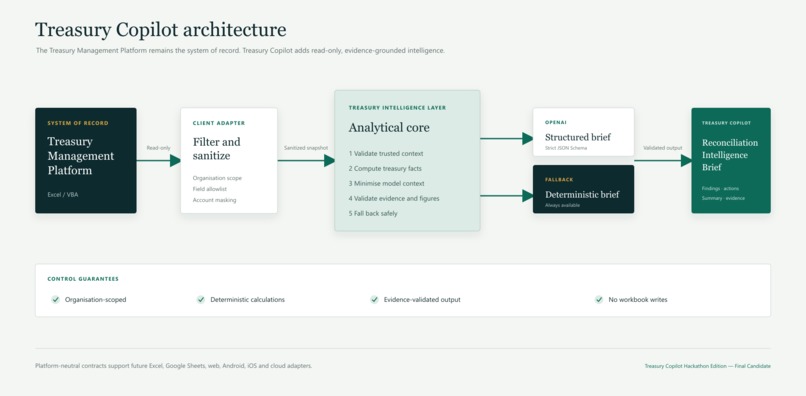Click the 'No workbook writes' guarantee text
The width and height of the screenshot is (806, 396).
(638, 299)
